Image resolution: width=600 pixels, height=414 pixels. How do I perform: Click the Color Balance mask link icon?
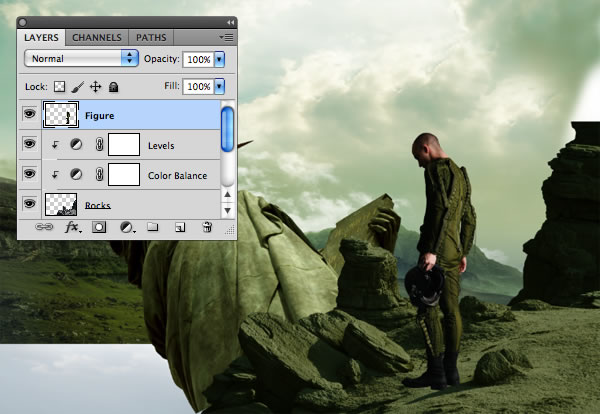(x=99, y=174)
